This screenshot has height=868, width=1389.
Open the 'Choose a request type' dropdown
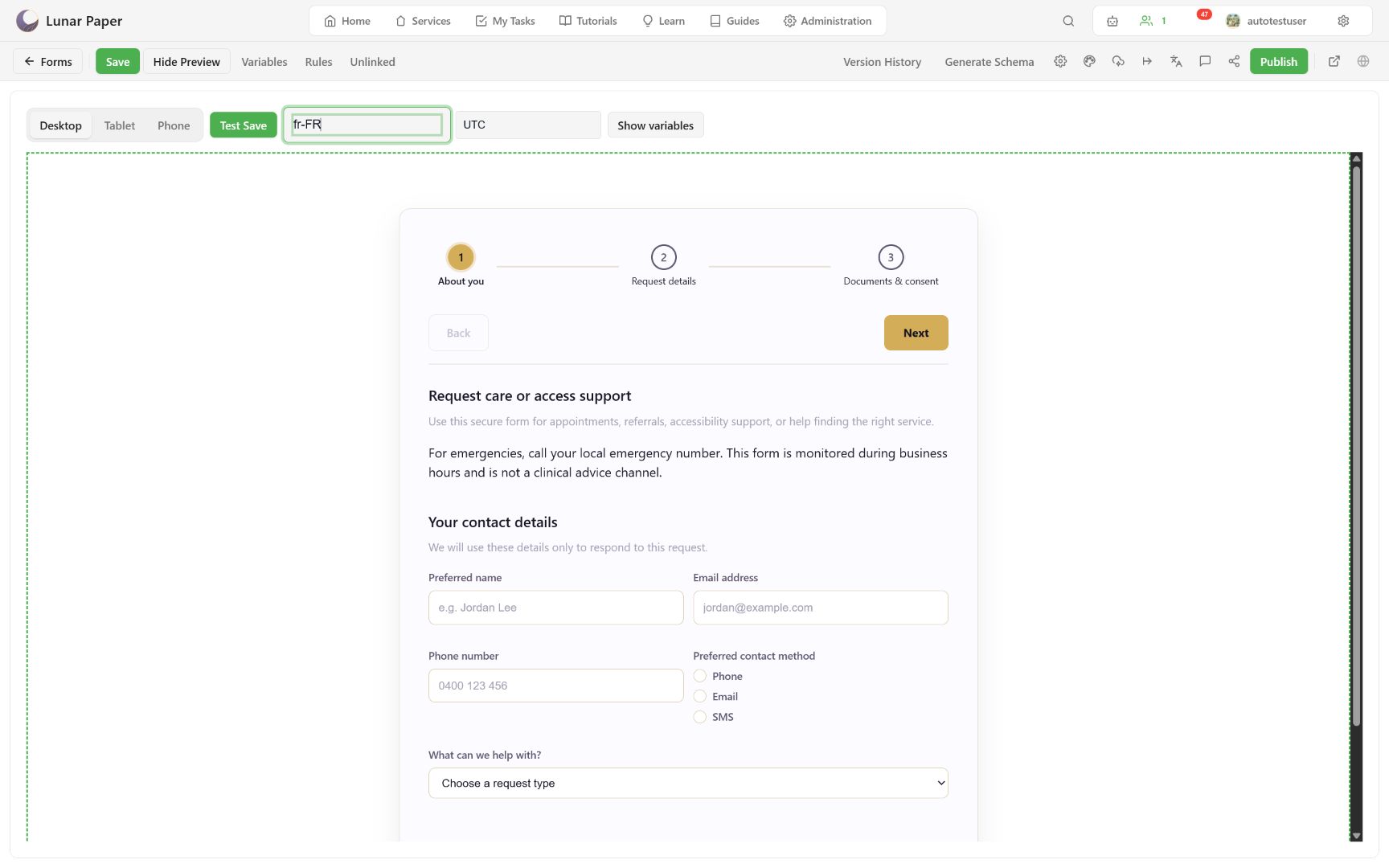[688, 783]
